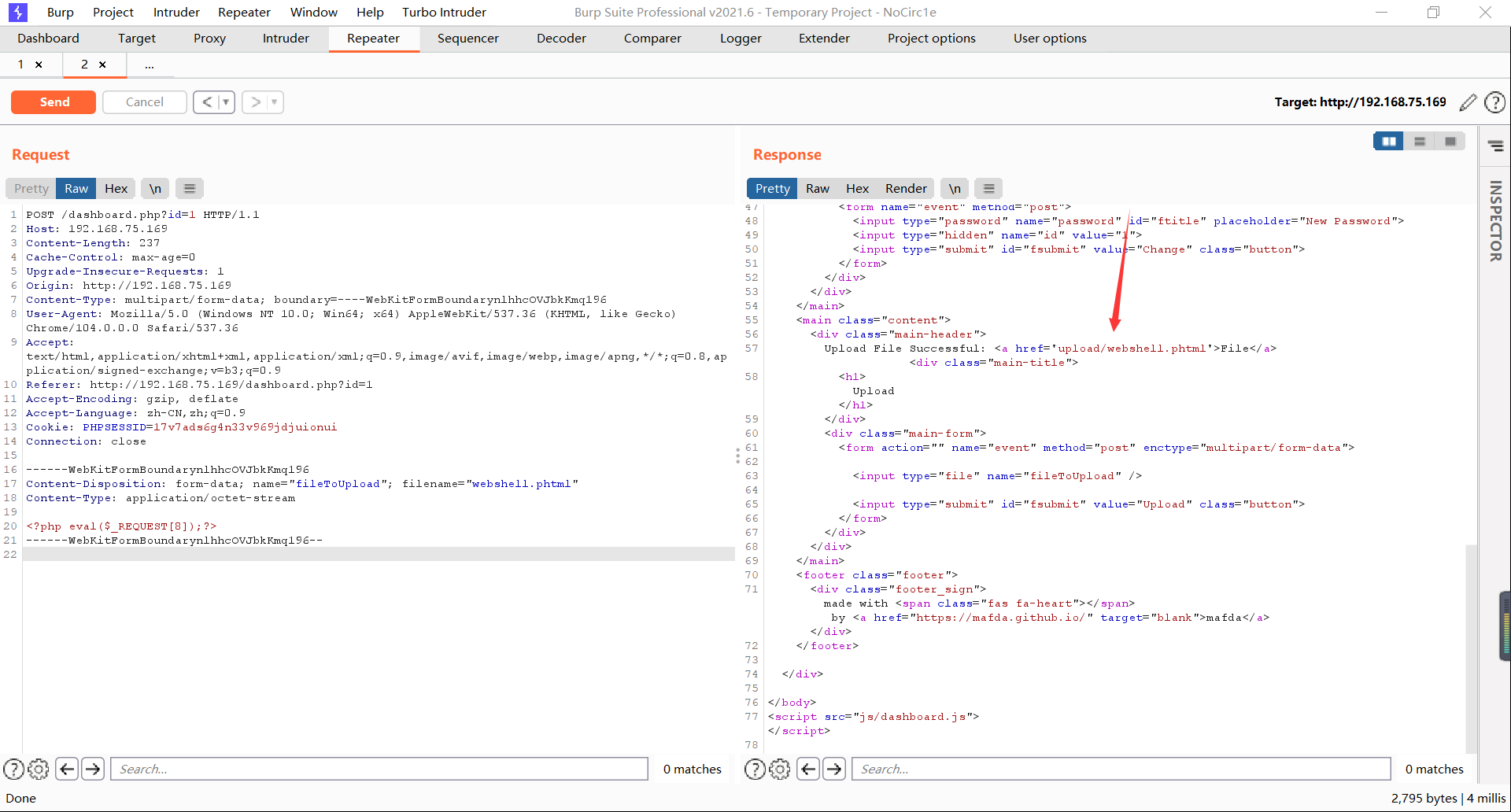Image resolution: width=1511 pixels, height=812 pixels.
Task: Send the request
Action: pyautogui.click(x=54, y=102)
